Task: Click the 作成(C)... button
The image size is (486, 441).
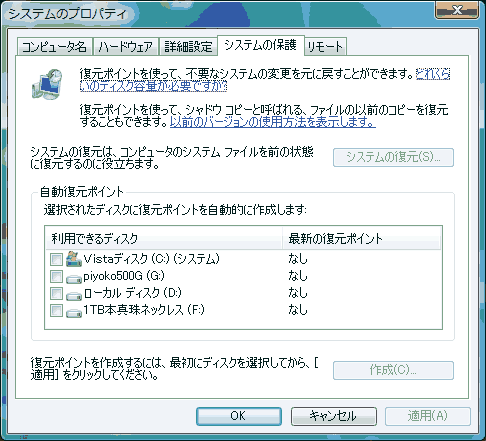Action: point(393,370)
